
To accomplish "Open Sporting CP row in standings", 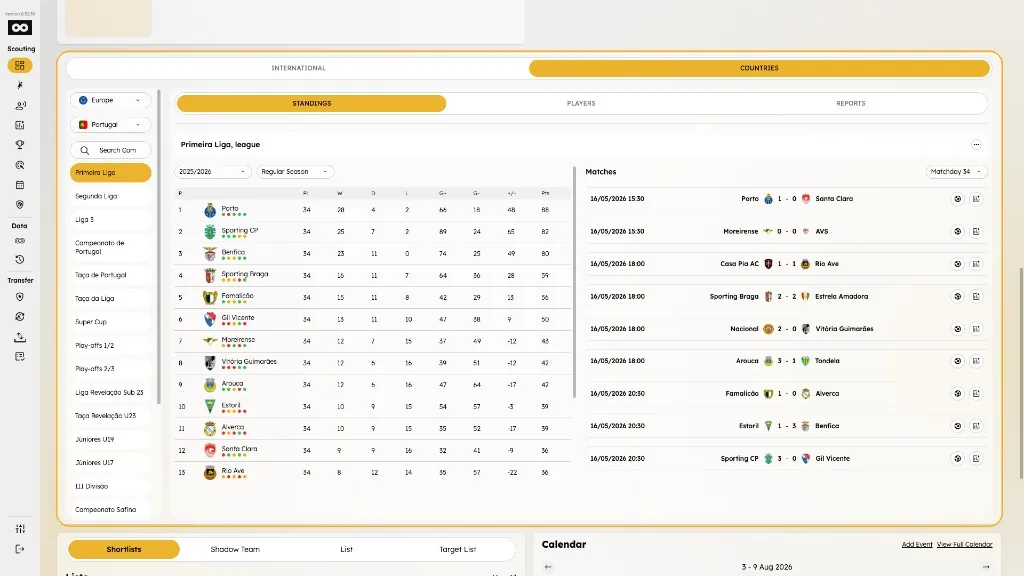I will (372, 232).
